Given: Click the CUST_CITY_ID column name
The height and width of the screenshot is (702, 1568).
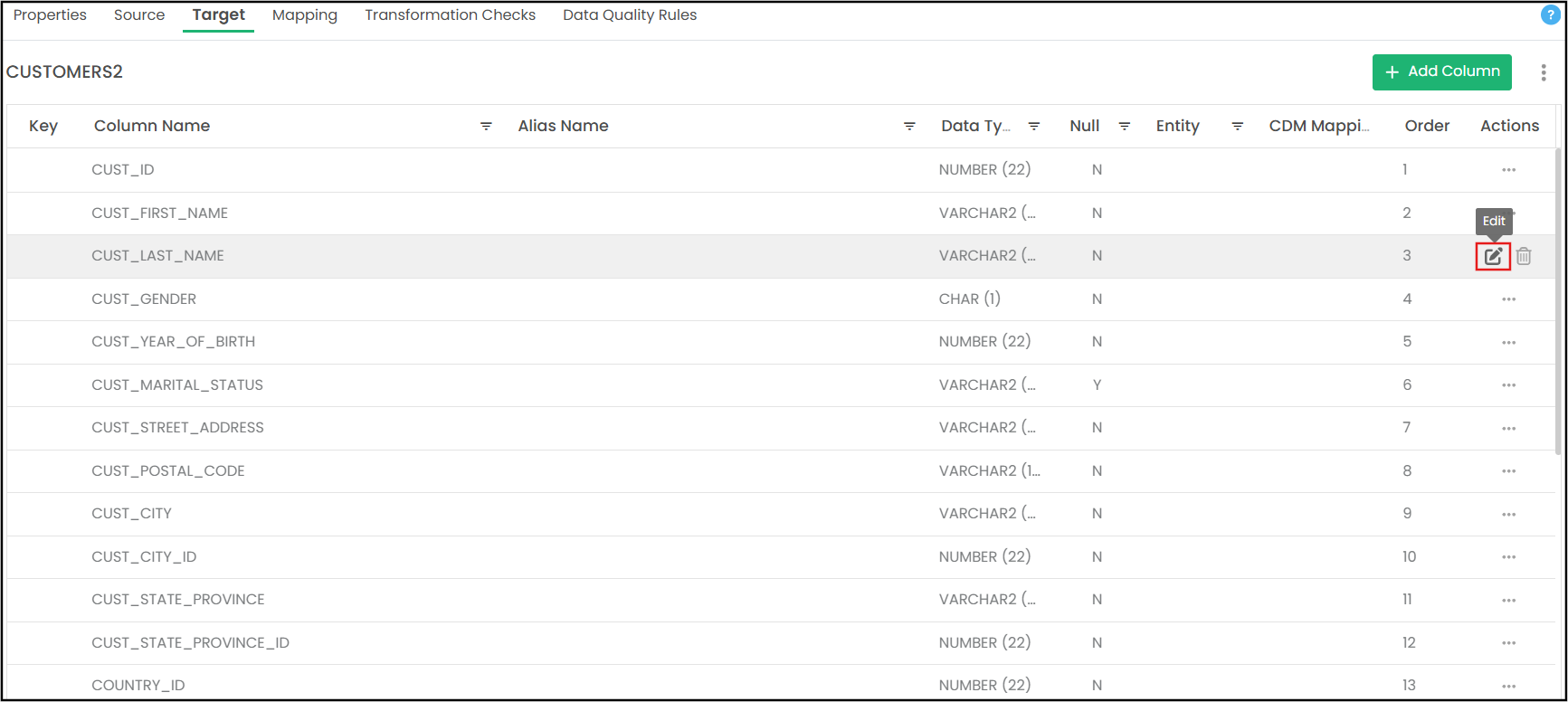Looking at the screenshot, I should (x=144, y=557).
